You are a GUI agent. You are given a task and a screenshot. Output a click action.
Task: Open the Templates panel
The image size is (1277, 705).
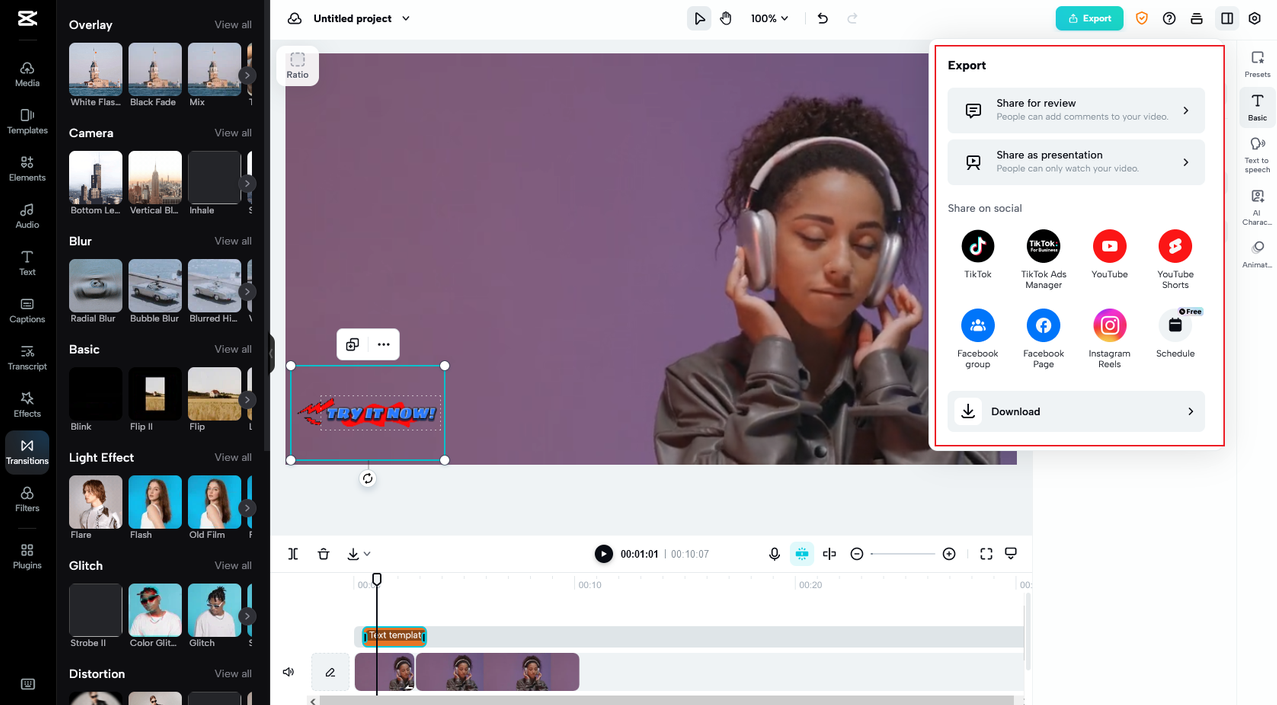pyautogui.click(x=27, y=122)
